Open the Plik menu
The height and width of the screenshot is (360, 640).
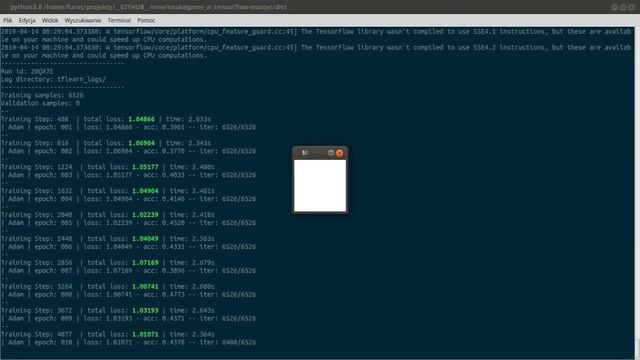(x=8, y=20)
